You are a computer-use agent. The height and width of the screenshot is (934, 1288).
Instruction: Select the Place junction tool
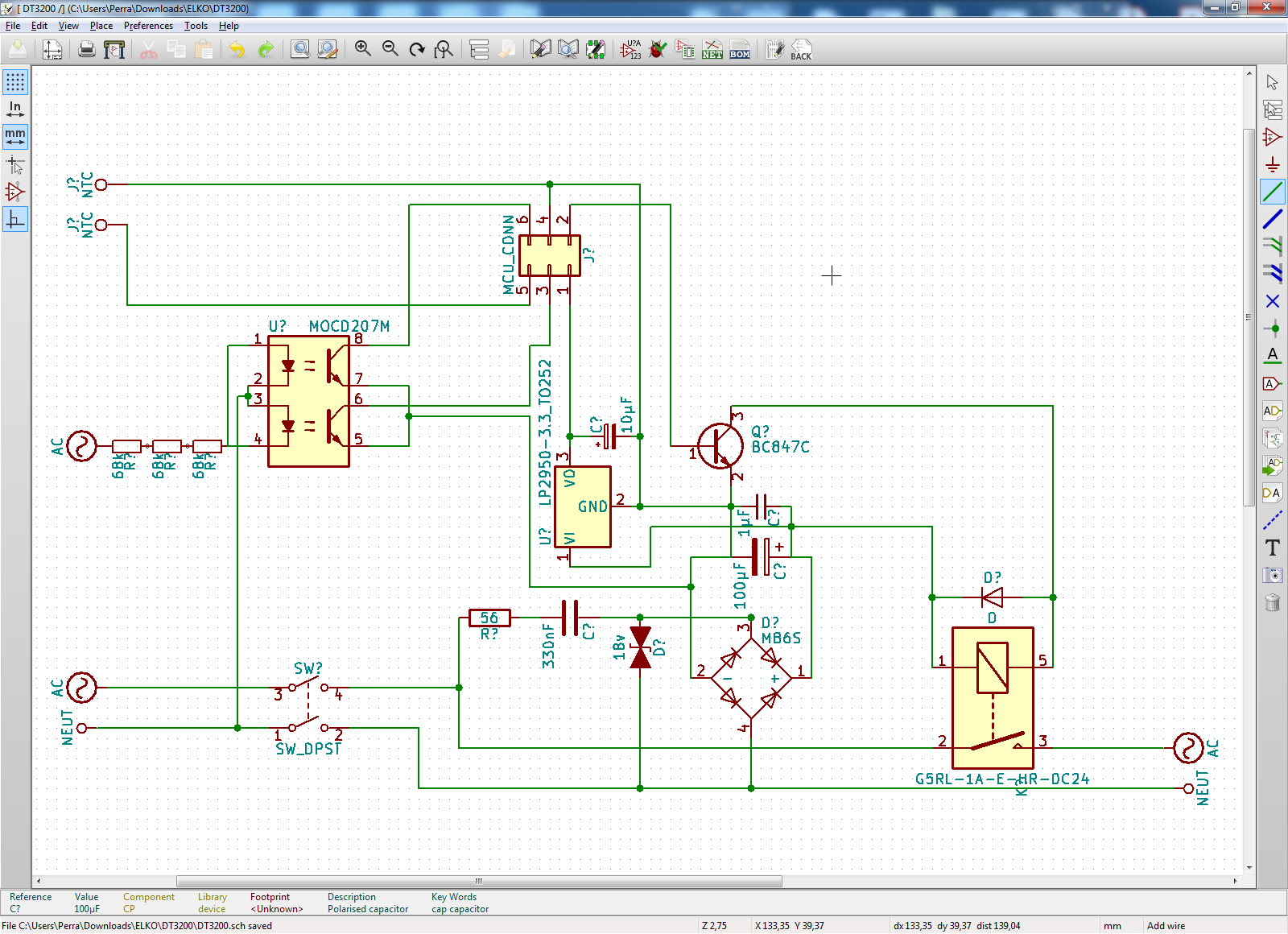(x=1272, y=329)
